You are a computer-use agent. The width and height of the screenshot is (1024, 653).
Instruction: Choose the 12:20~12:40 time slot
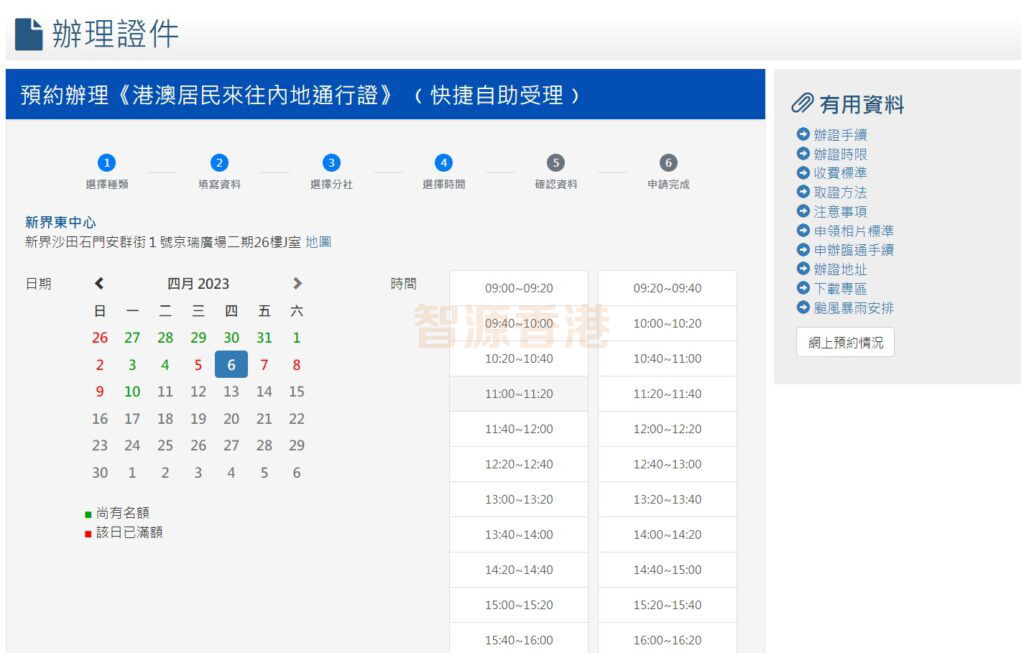point(519,464)
